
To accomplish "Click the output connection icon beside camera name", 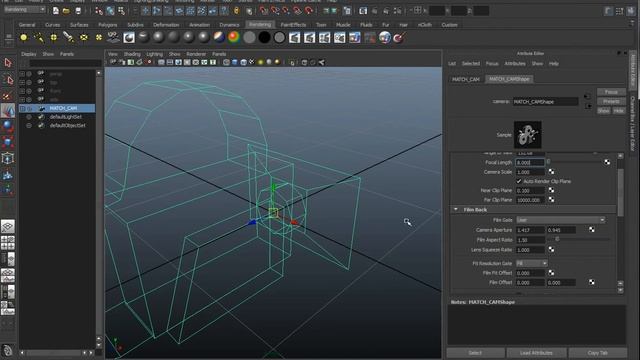I will 588,106.
